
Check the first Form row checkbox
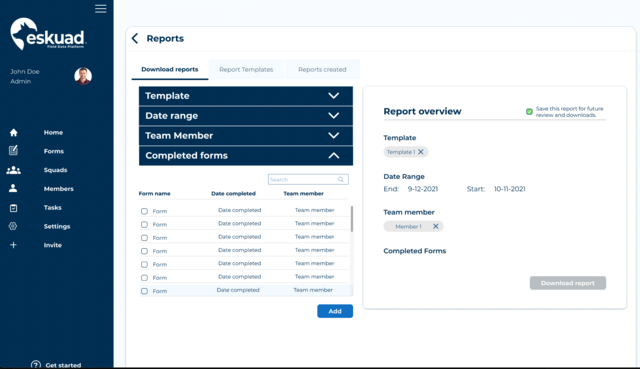pyautogui.click(x=144, y=211)
